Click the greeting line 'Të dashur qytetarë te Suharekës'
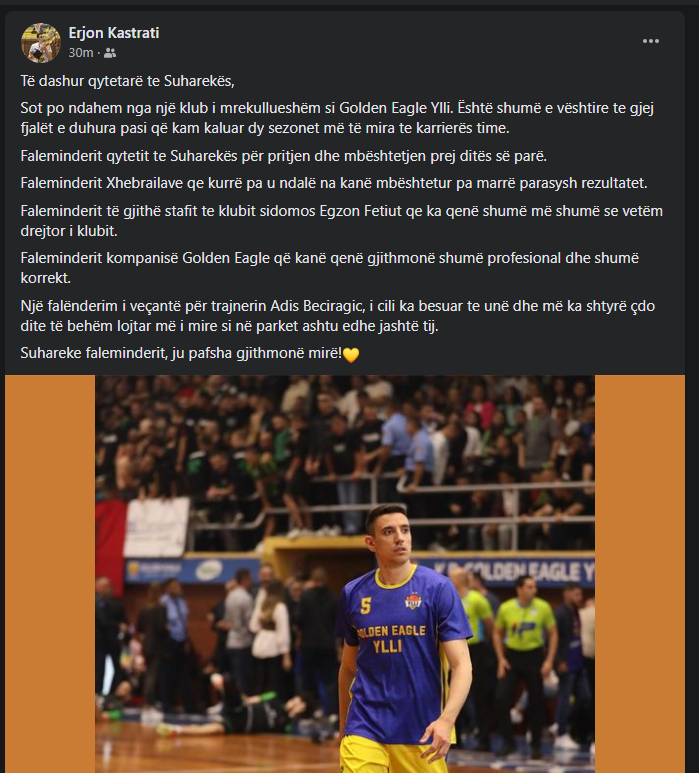 (x=128, y=81)
